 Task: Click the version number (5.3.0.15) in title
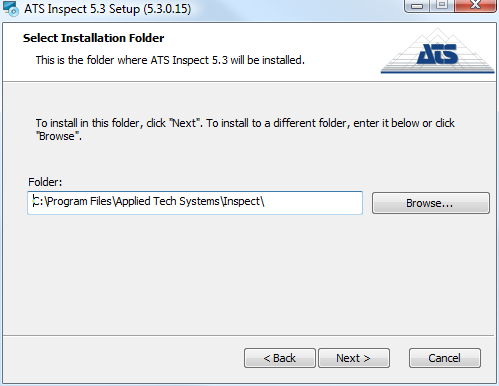[167, 9]
